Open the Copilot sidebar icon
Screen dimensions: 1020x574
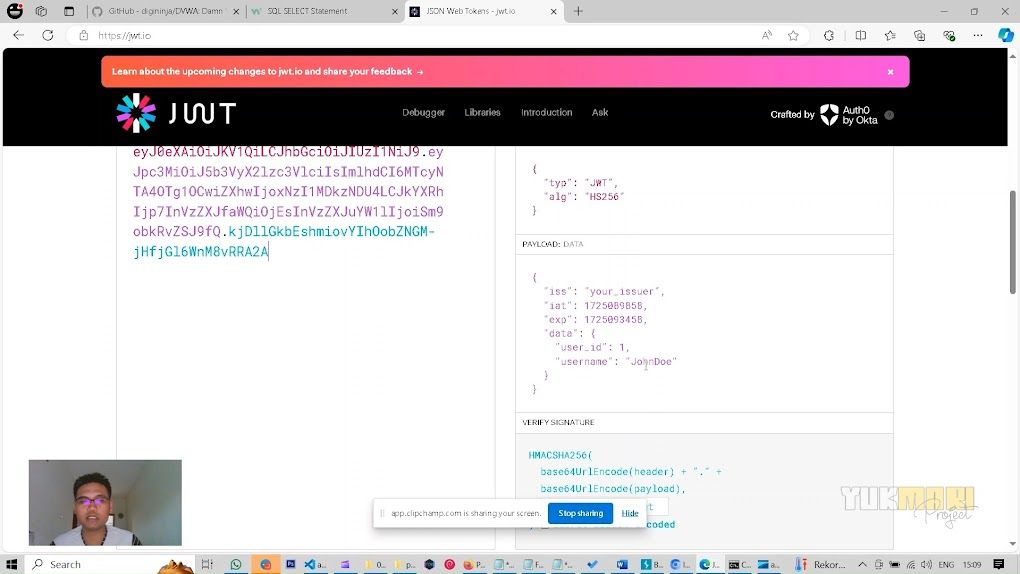1006,35
